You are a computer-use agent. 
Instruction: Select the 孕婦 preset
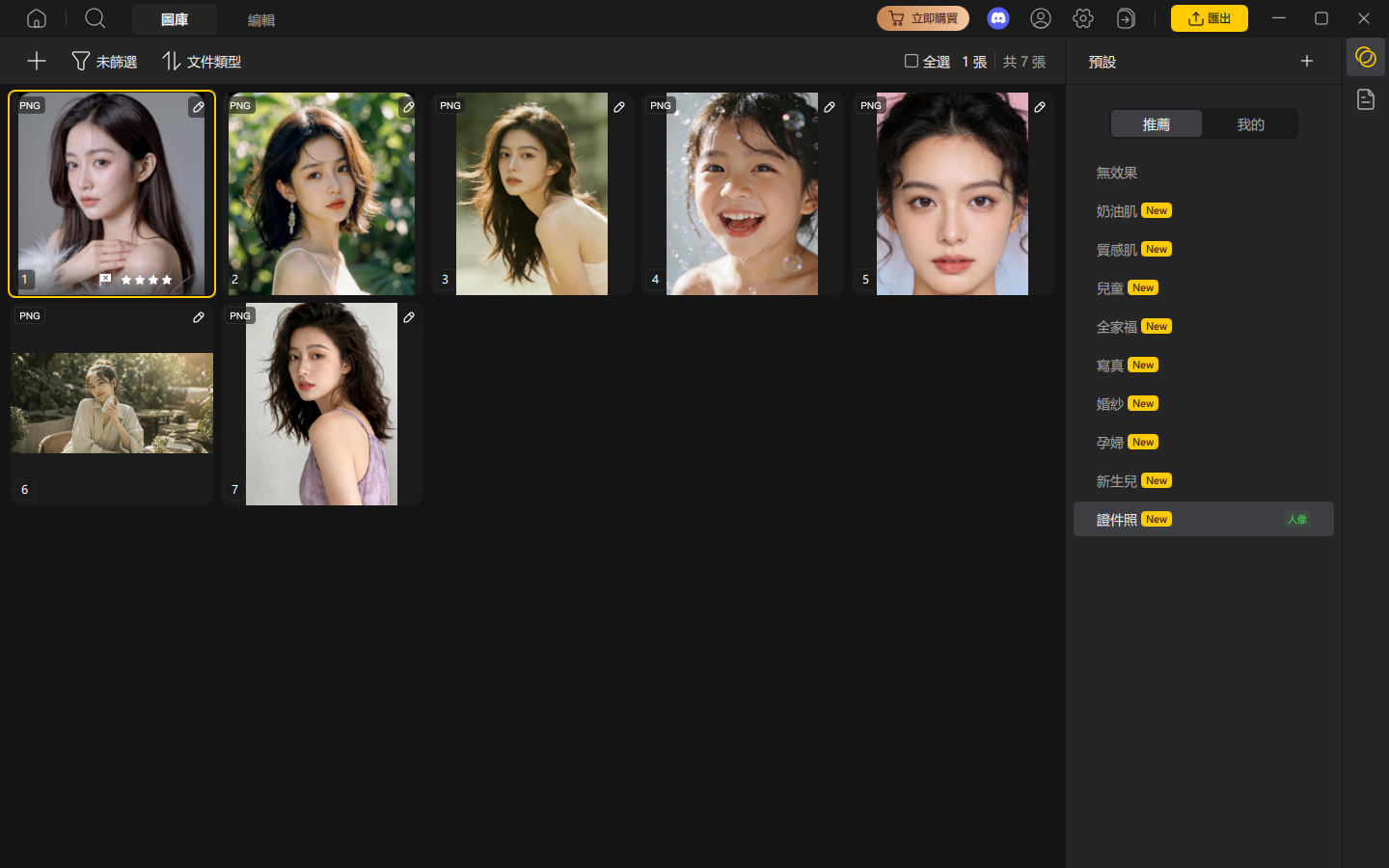1203,443
